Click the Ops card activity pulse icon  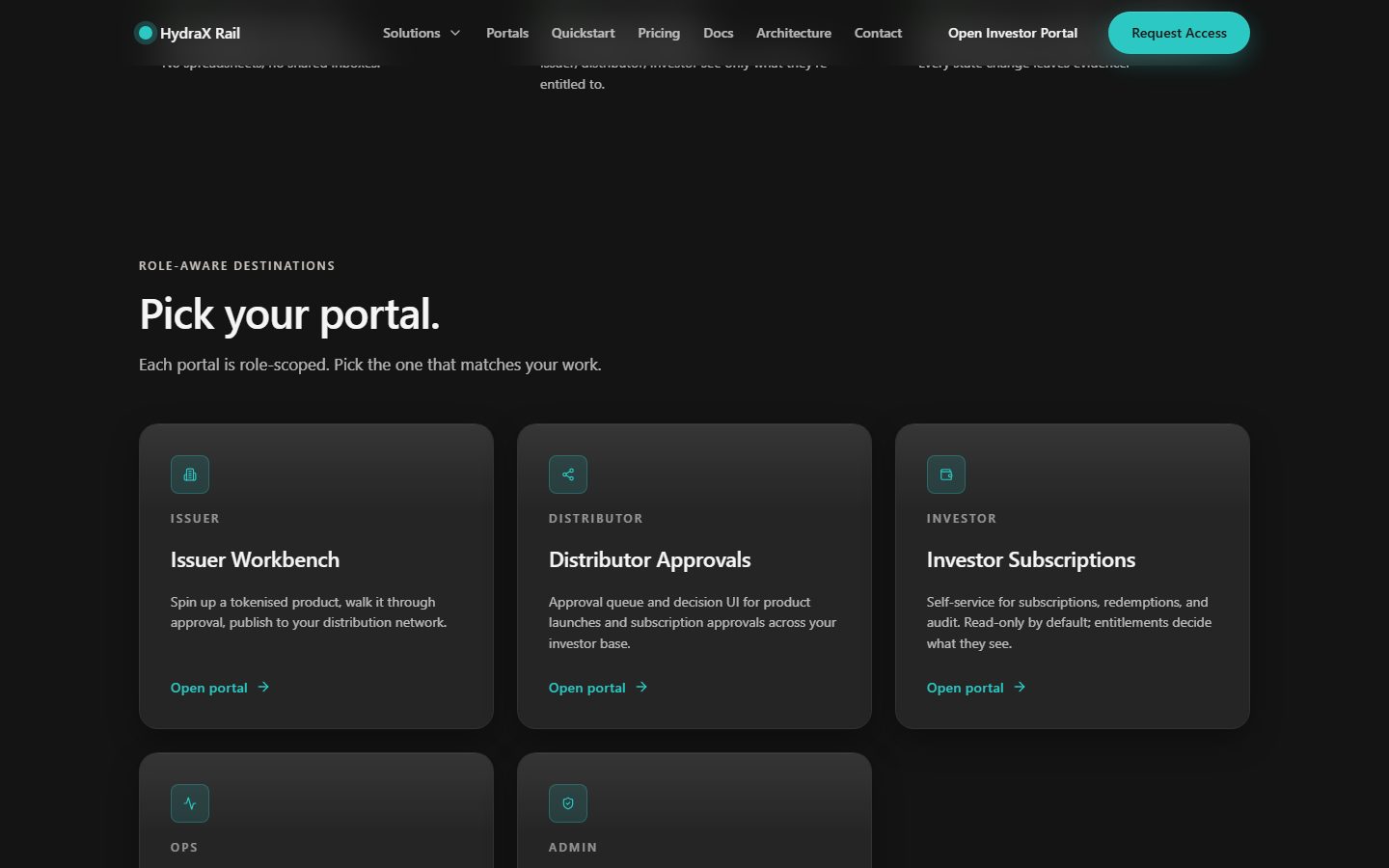click(190, 803)
